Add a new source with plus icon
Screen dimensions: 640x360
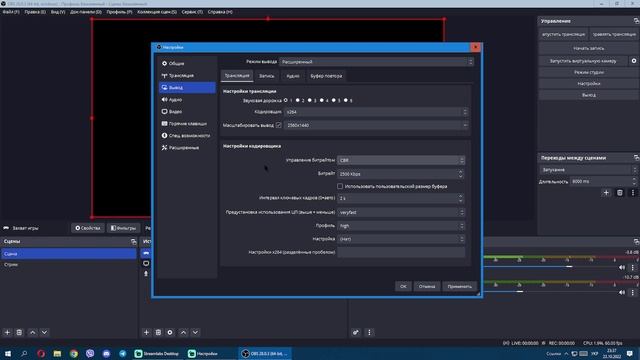click(146, 332)
